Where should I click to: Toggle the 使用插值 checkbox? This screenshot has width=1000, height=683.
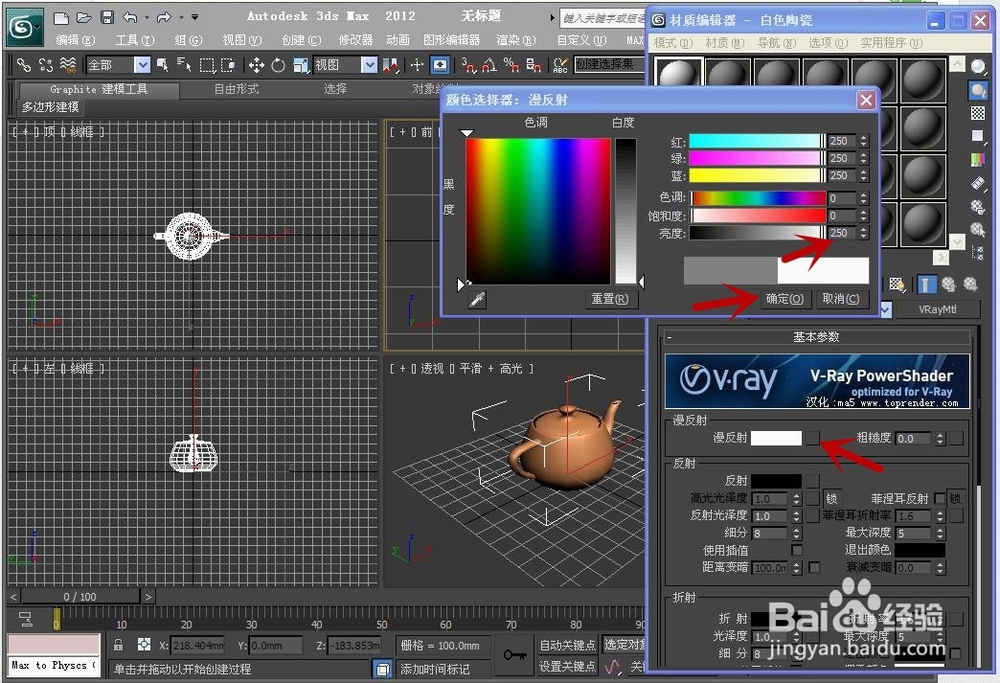[x=796, y=550]
